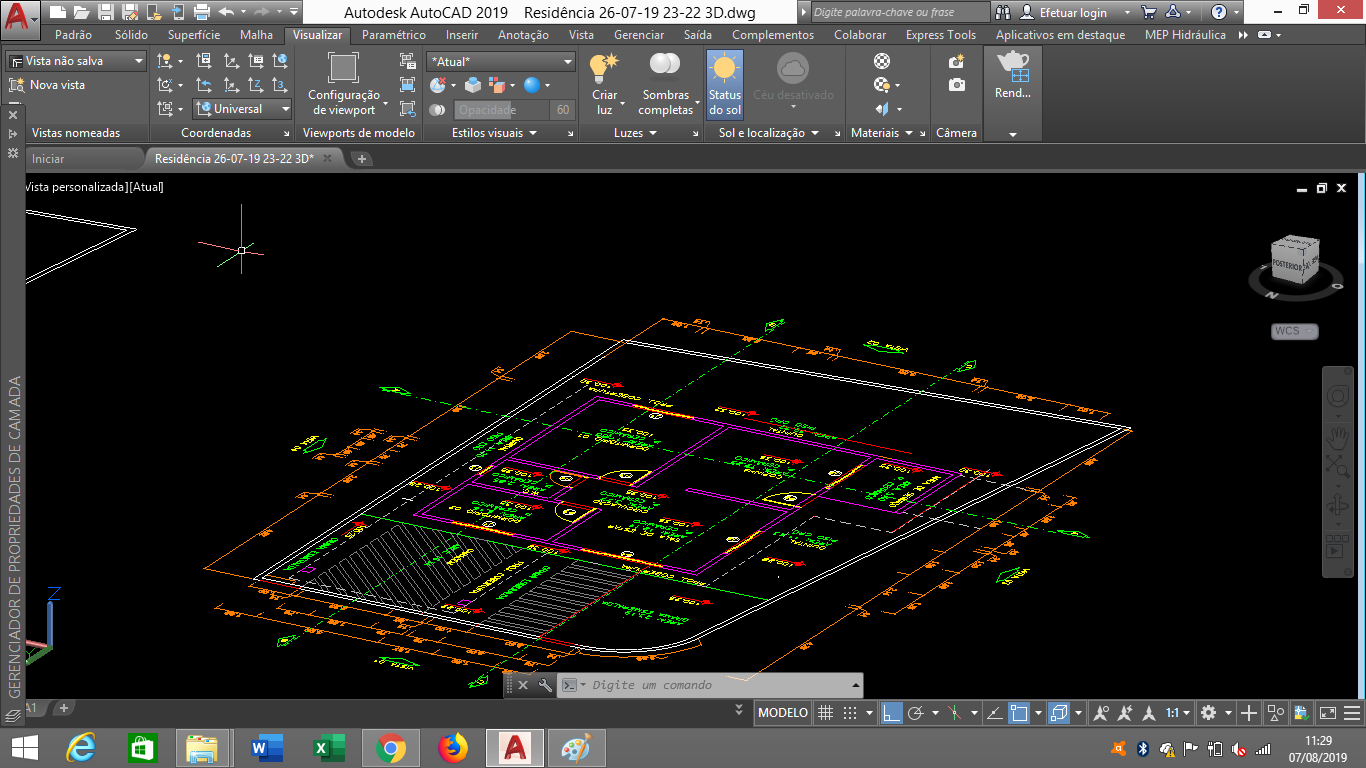1366x768 pixels.
Task: Click the Create Camera icon
Action: (x=957, y=62)
